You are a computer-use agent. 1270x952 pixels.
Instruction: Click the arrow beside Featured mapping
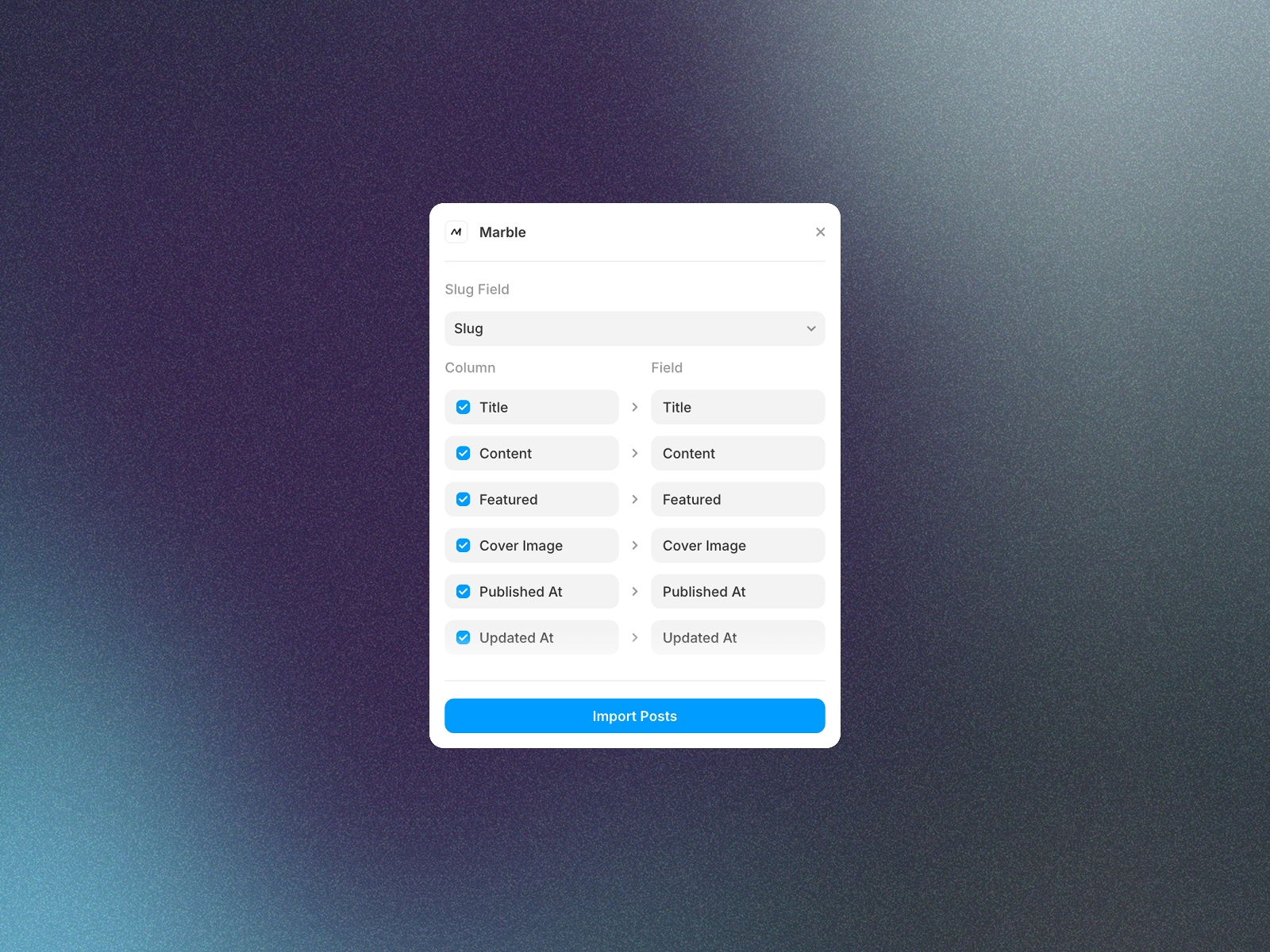635,499
